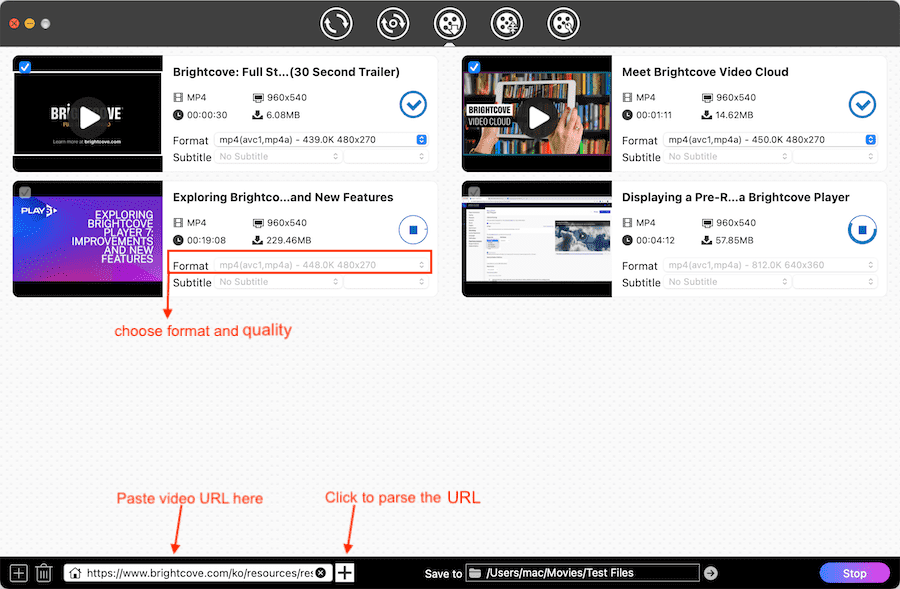Click the home icon in URL field

click(75, 573)
